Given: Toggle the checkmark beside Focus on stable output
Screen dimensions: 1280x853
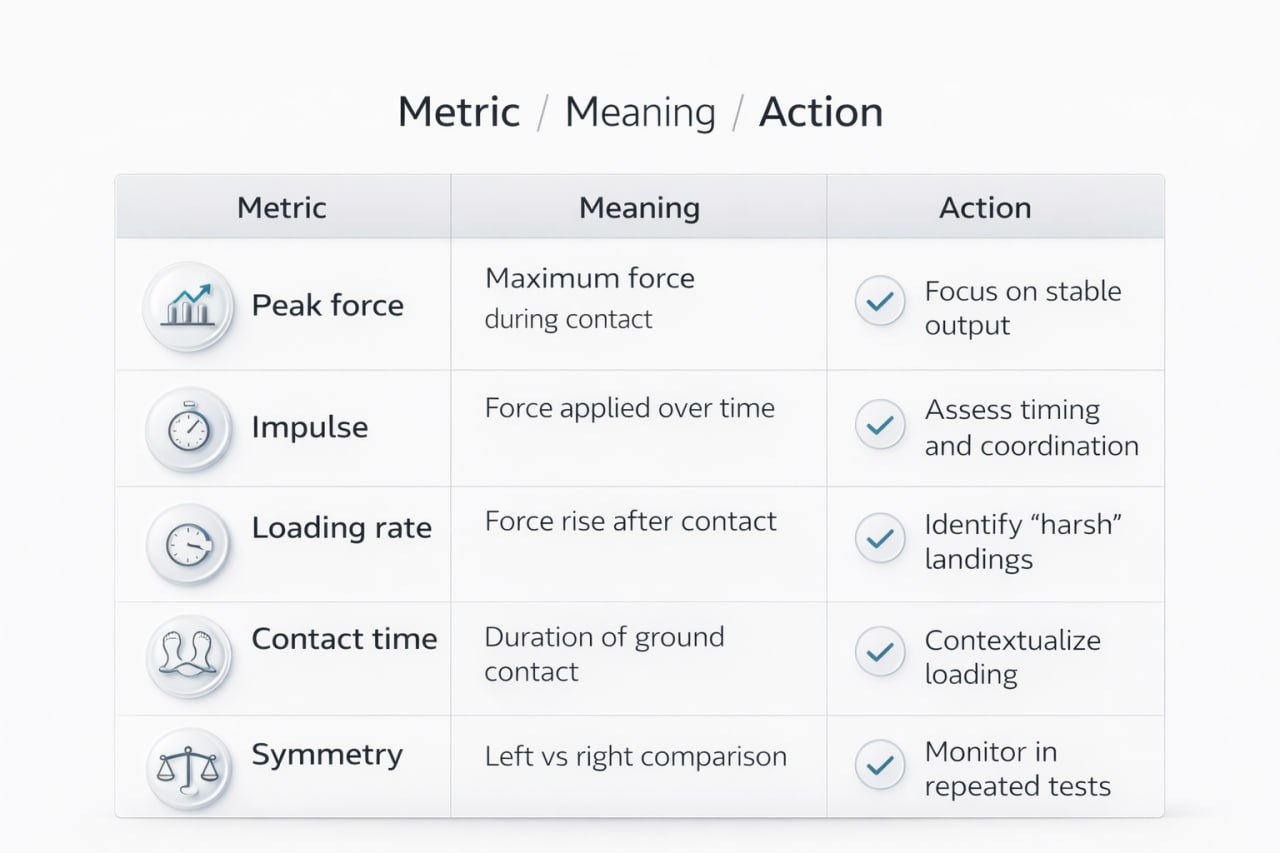Looking at the screenshot, I should pyautogui.click(x=880, y=301).
